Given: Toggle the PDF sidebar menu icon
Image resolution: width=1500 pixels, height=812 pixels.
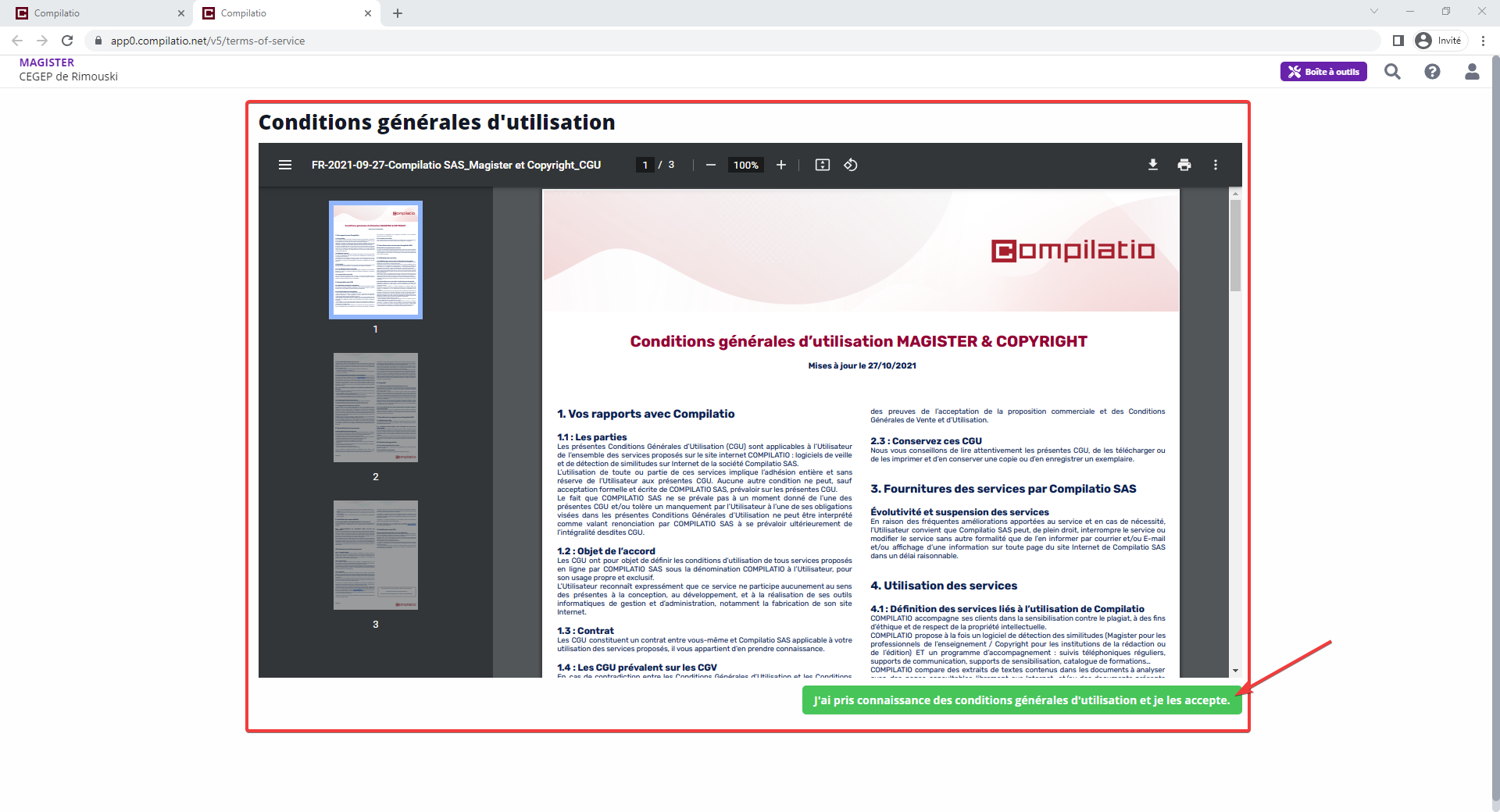Looking at the screenshot, I should (x=285, y=165).
